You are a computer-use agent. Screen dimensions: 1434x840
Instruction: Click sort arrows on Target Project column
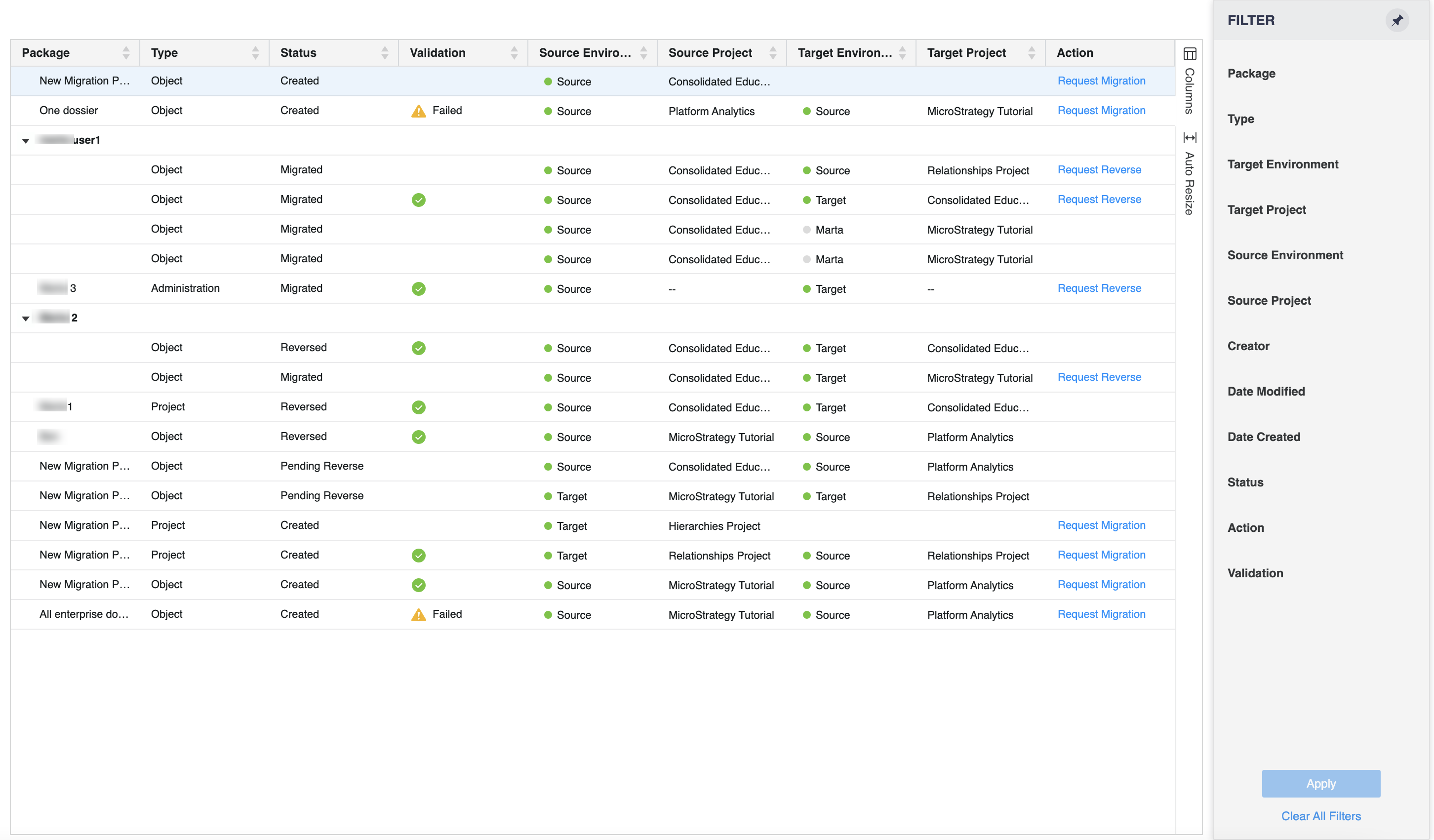1031,53
